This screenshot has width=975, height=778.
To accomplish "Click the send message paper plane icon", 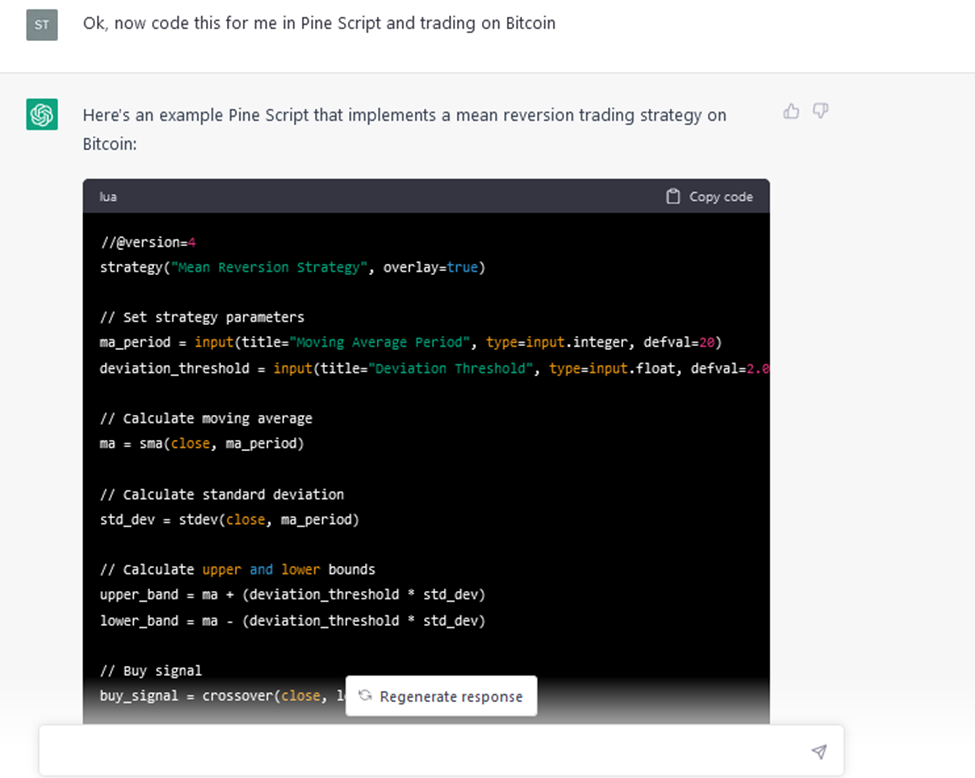I will click(820, 752).
